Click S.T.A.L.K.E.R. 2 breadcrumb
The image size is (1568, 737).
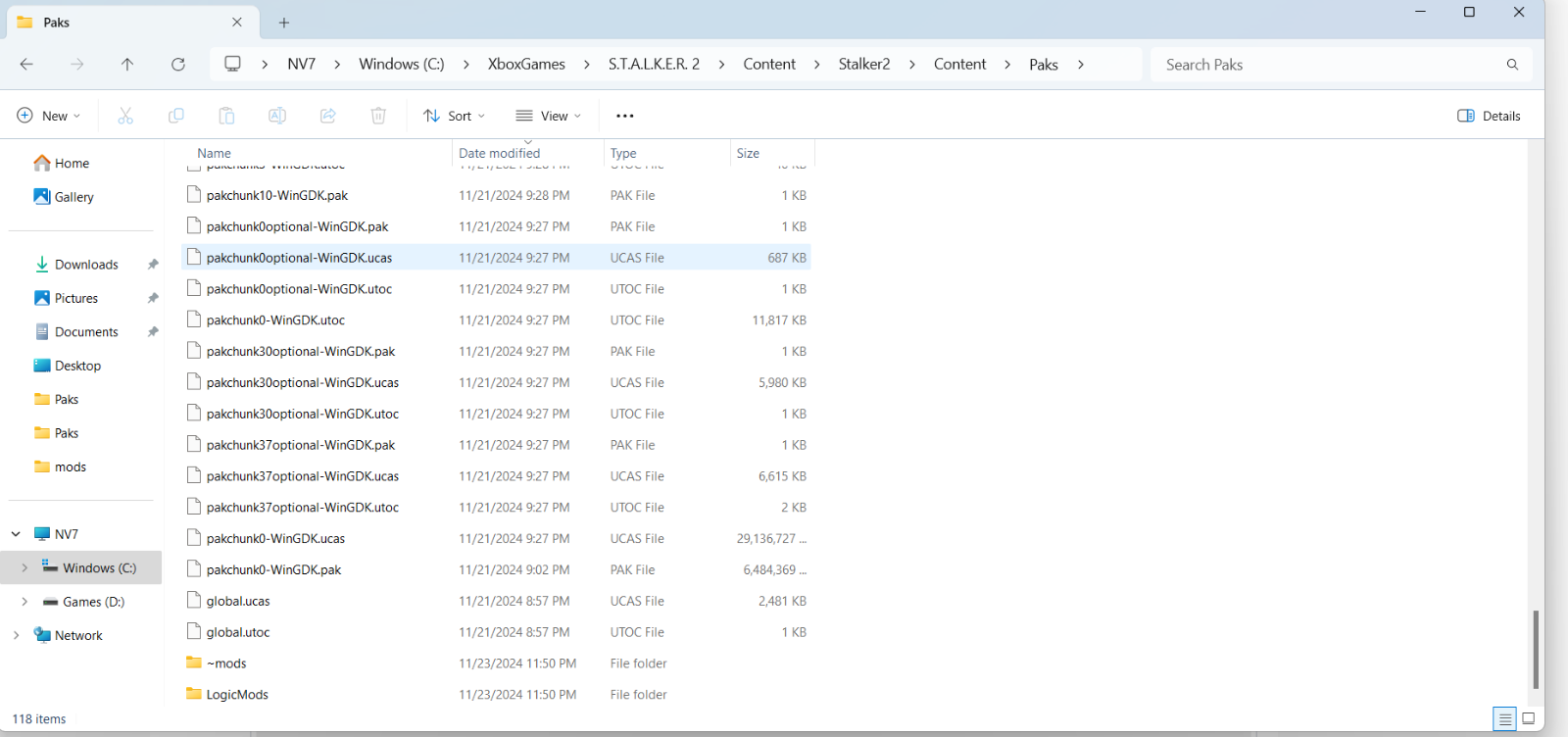point(654,64)
